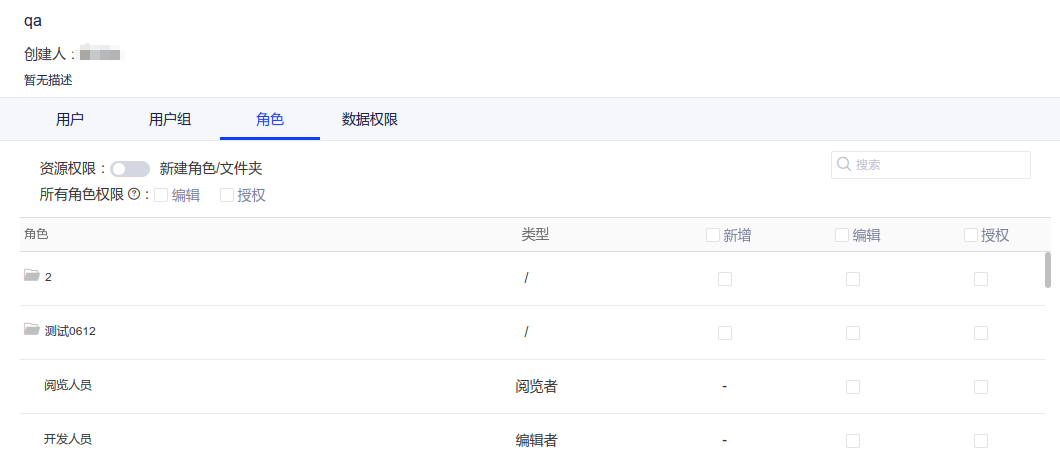Check the 编辑 box for all roles
This screenshot has width=1060, height=466.
(x=161, y=195)
